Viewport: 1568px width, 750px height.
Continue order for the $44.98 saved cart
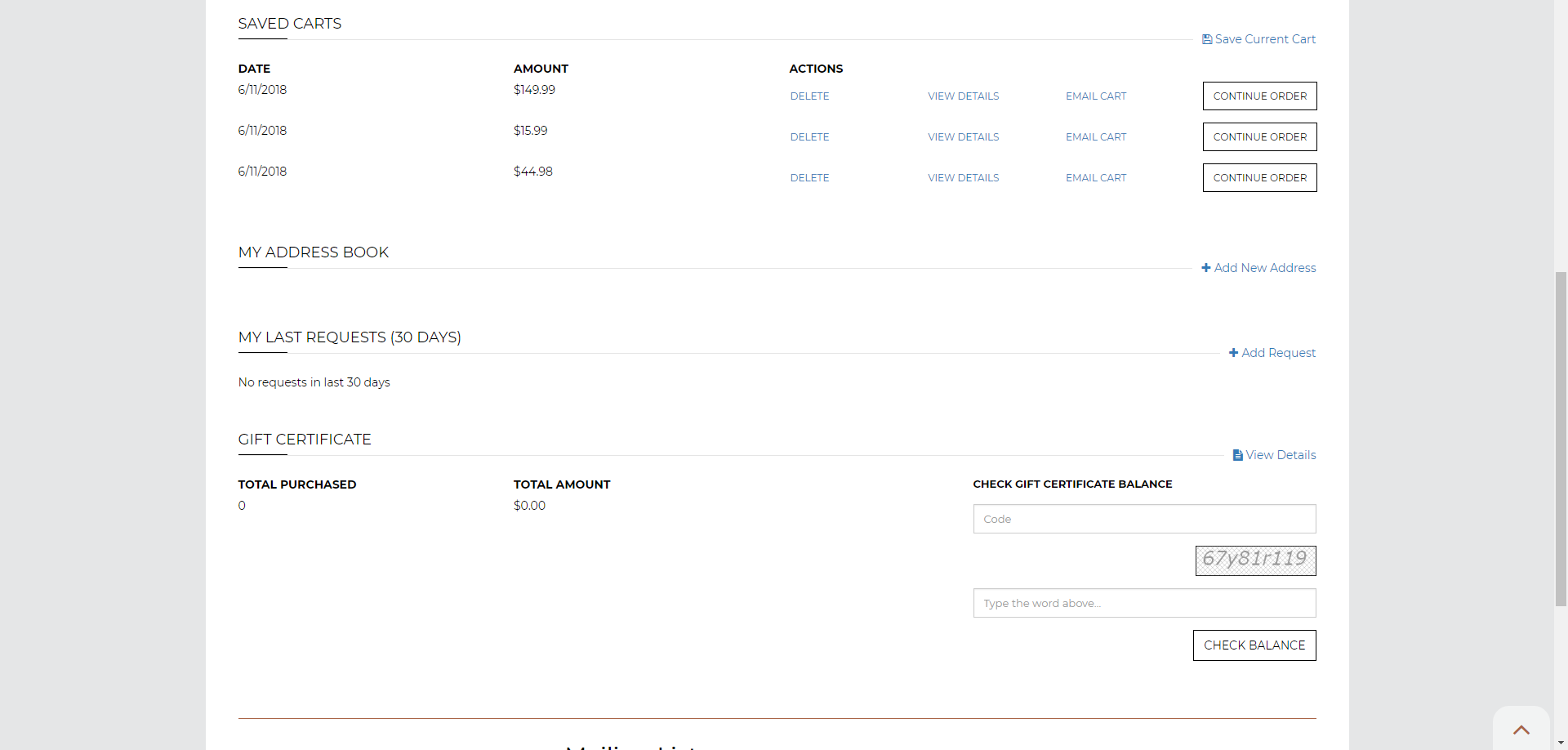click(x=1259, y=178)
